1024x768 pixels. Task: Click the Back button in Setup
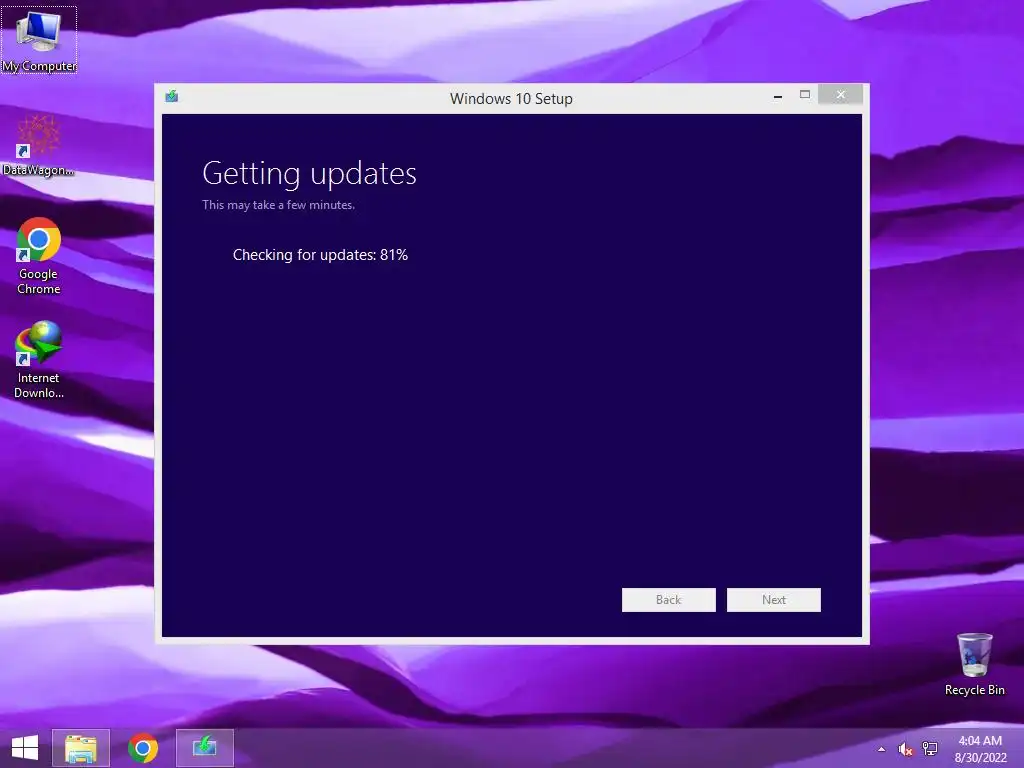[x=668, y=600]
